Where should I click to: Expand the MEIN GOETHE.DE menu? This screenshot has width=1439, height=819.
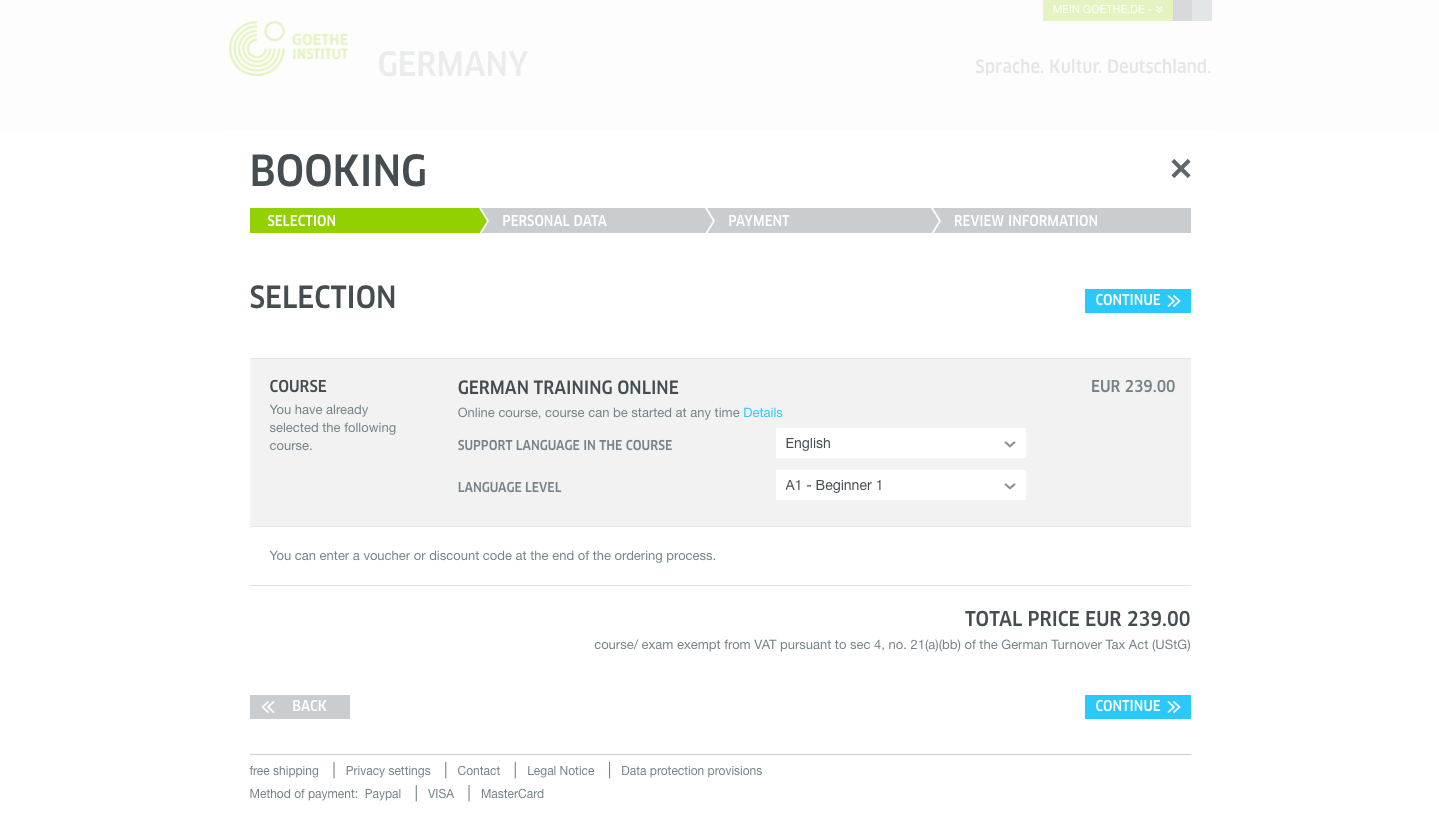(1107, 10)
